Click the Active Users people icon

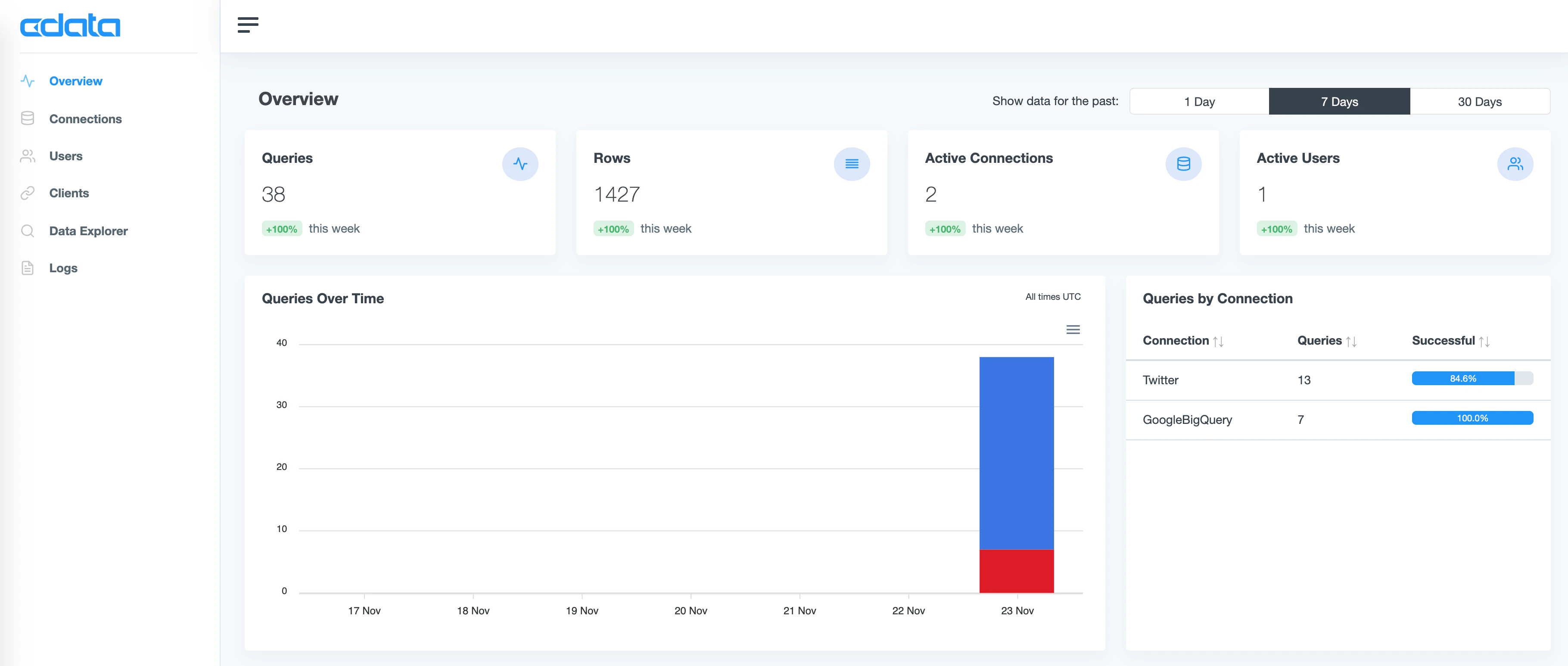pyautogui.click(x=1515, y=164)
